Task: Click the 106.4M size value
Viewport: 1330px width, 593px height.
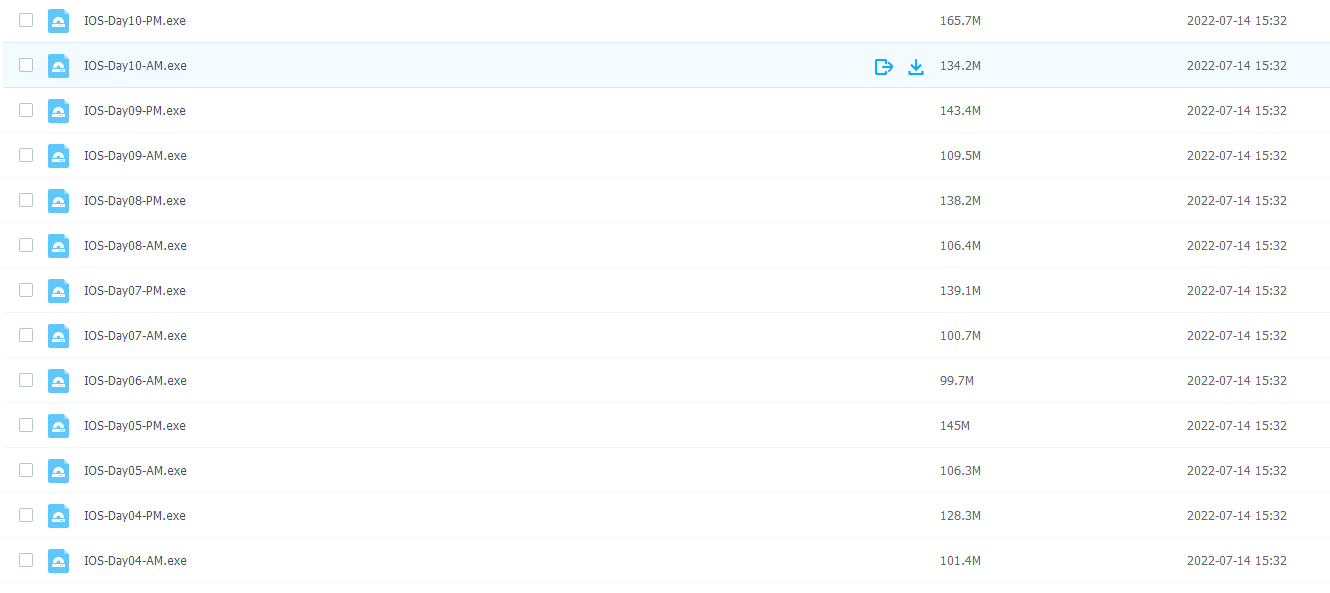Action: [x=960, y=245]
